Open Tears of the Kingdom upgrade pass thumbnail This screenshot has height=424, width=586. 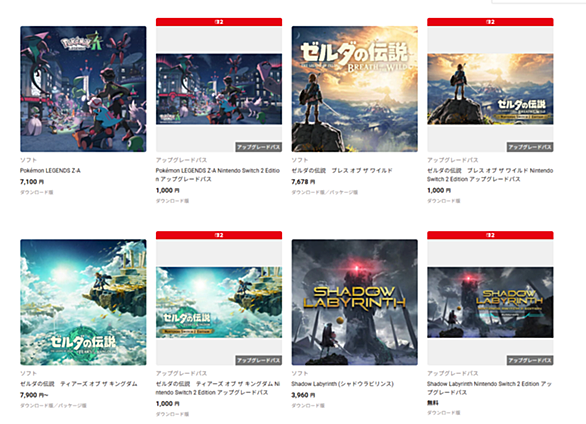click(x=219, y=302)
